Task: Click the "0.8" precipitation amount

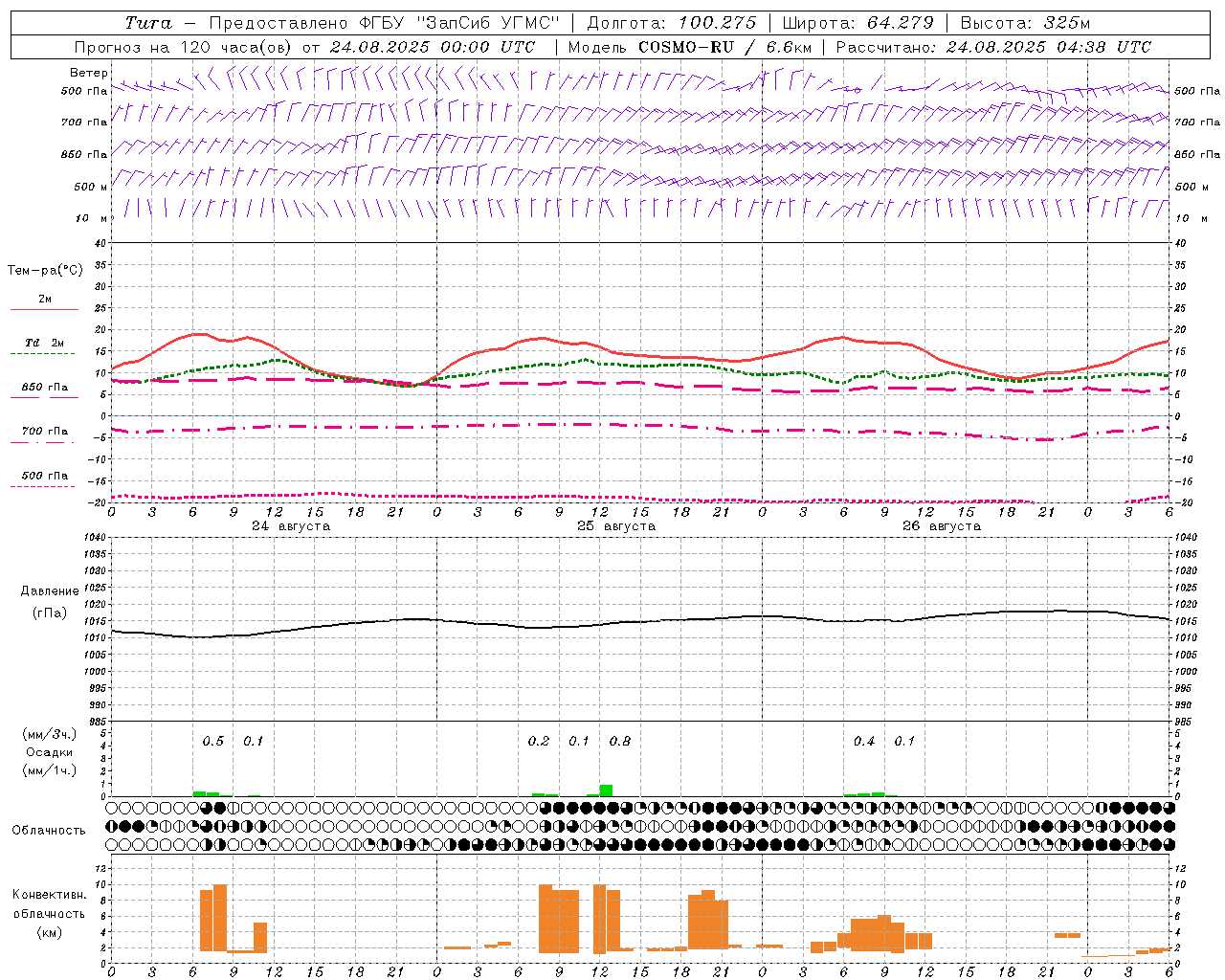Action: pos(620,742)
